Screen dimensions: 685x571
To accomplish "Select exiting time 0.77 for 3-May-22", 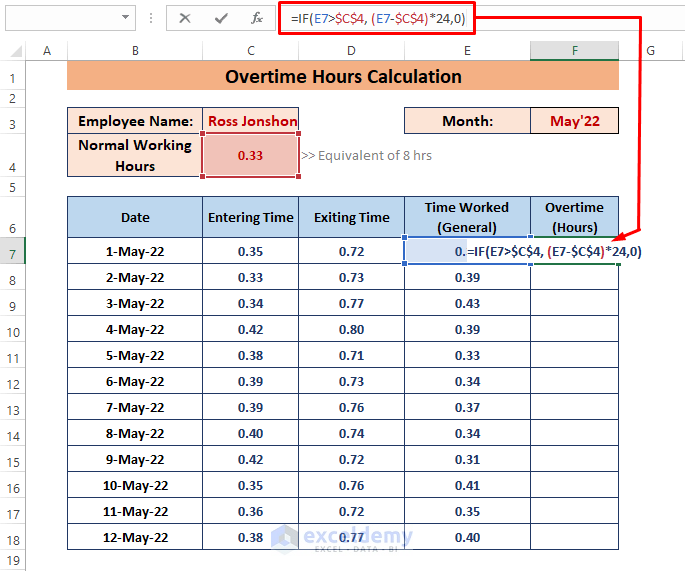I will pos(351,303).
